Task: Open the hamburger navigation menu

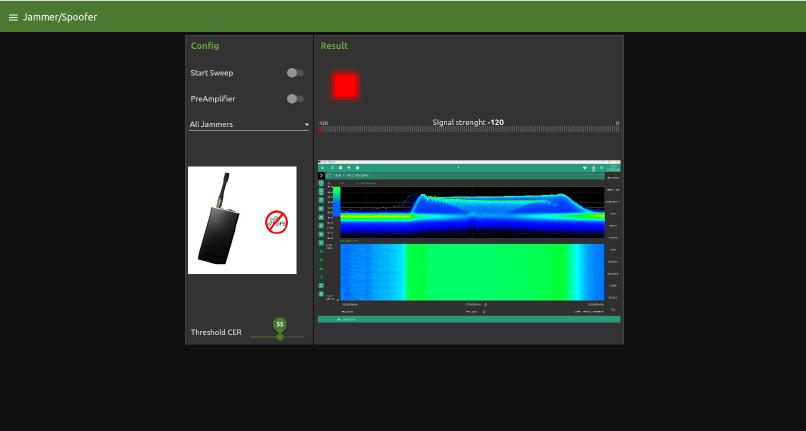Action: pos(13,17)
